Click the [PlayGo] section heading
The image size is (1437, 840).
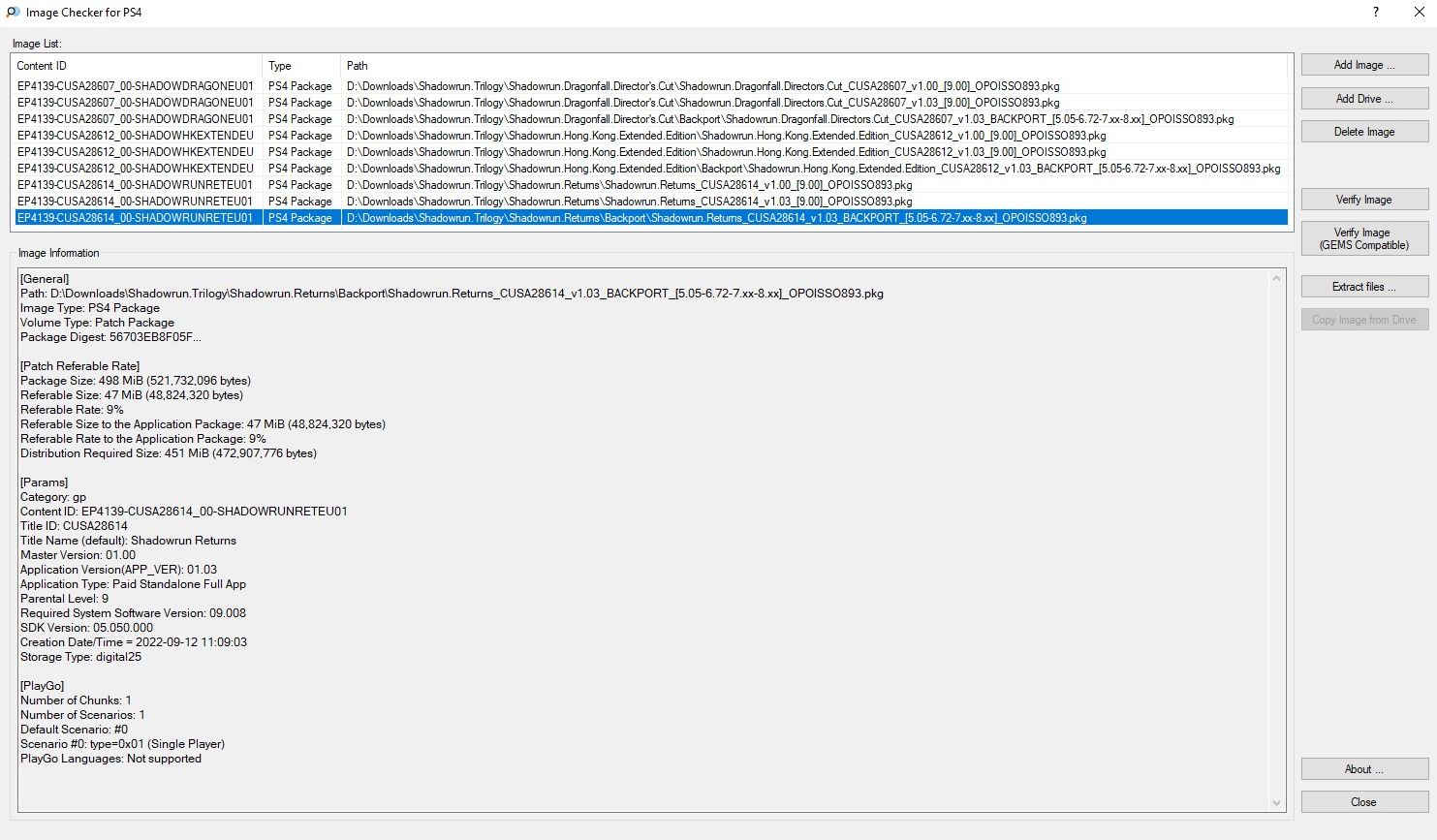coord(42,686)
